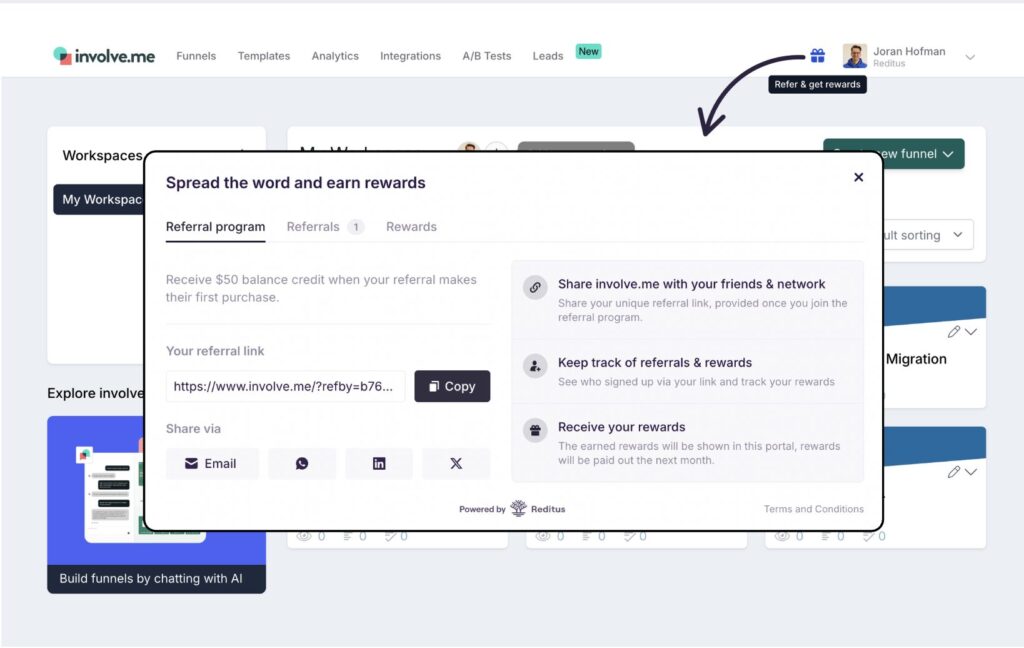The width and height of the screenshot is (1024, 648).
Task: Open the Build funnels by chatting with AI card
Action: pyautogui.click(x=156, y=504)
